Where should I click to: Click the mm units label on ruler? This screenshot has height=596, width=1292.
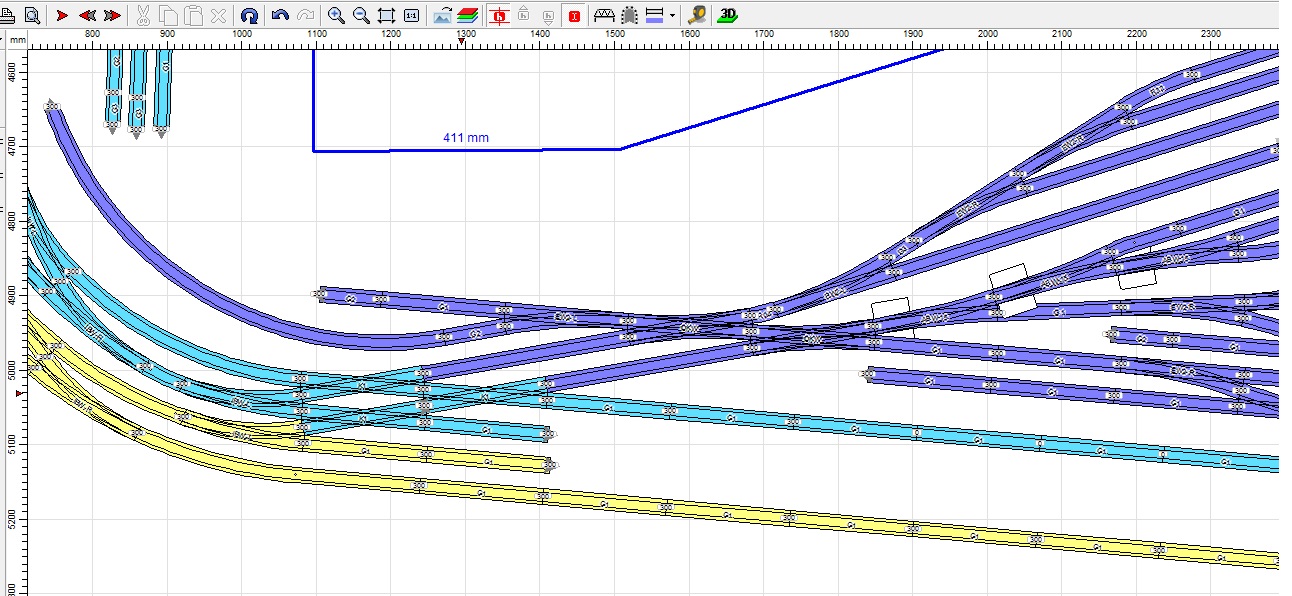coord(17,39)
